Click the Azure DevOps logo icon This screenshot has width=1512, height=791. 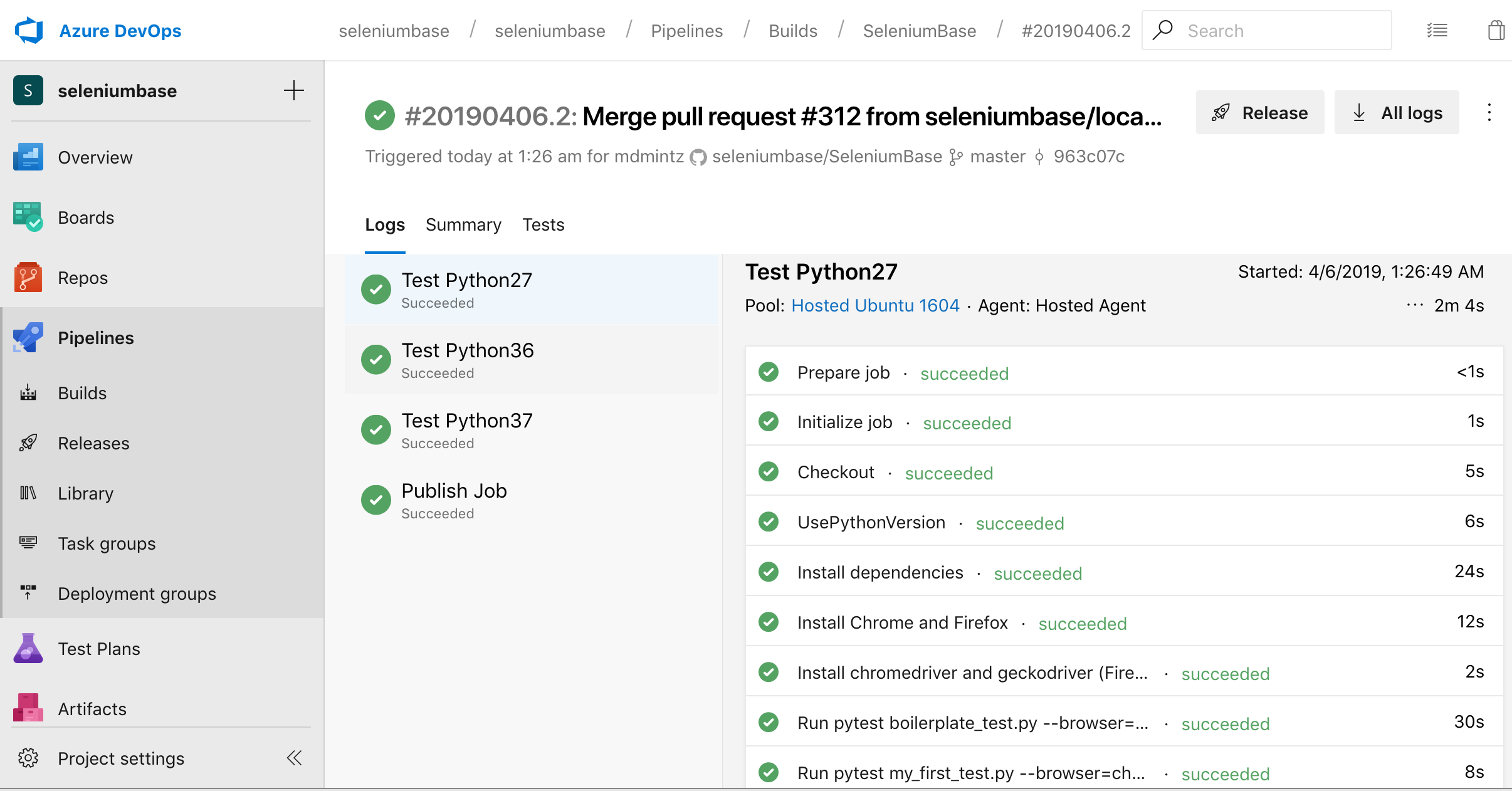29,30
